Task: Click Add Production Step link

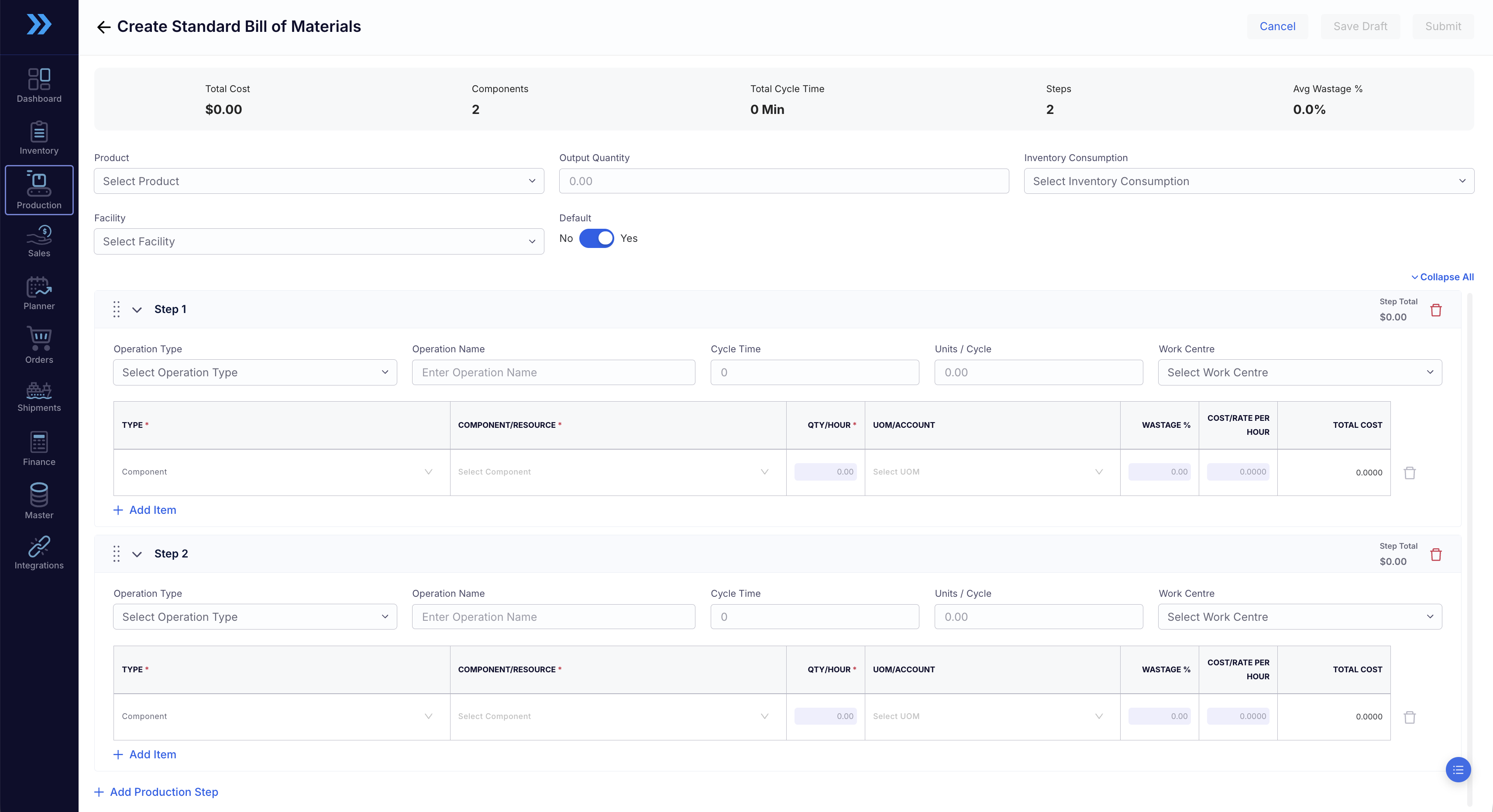Action: (156, 792)
